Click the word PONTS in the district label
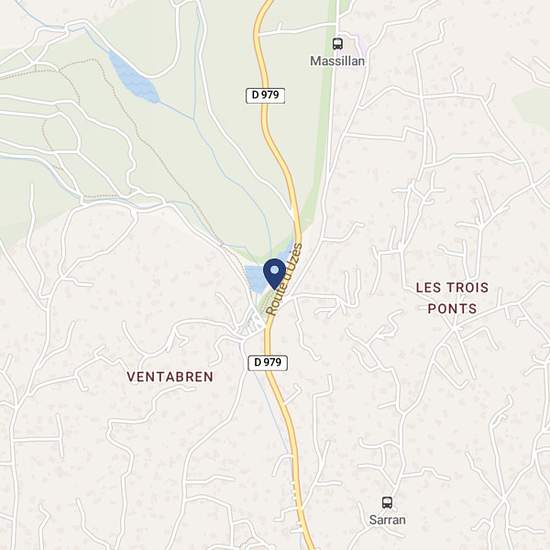The height and width of the screenshot is (550, 550). tap(452, 309)
